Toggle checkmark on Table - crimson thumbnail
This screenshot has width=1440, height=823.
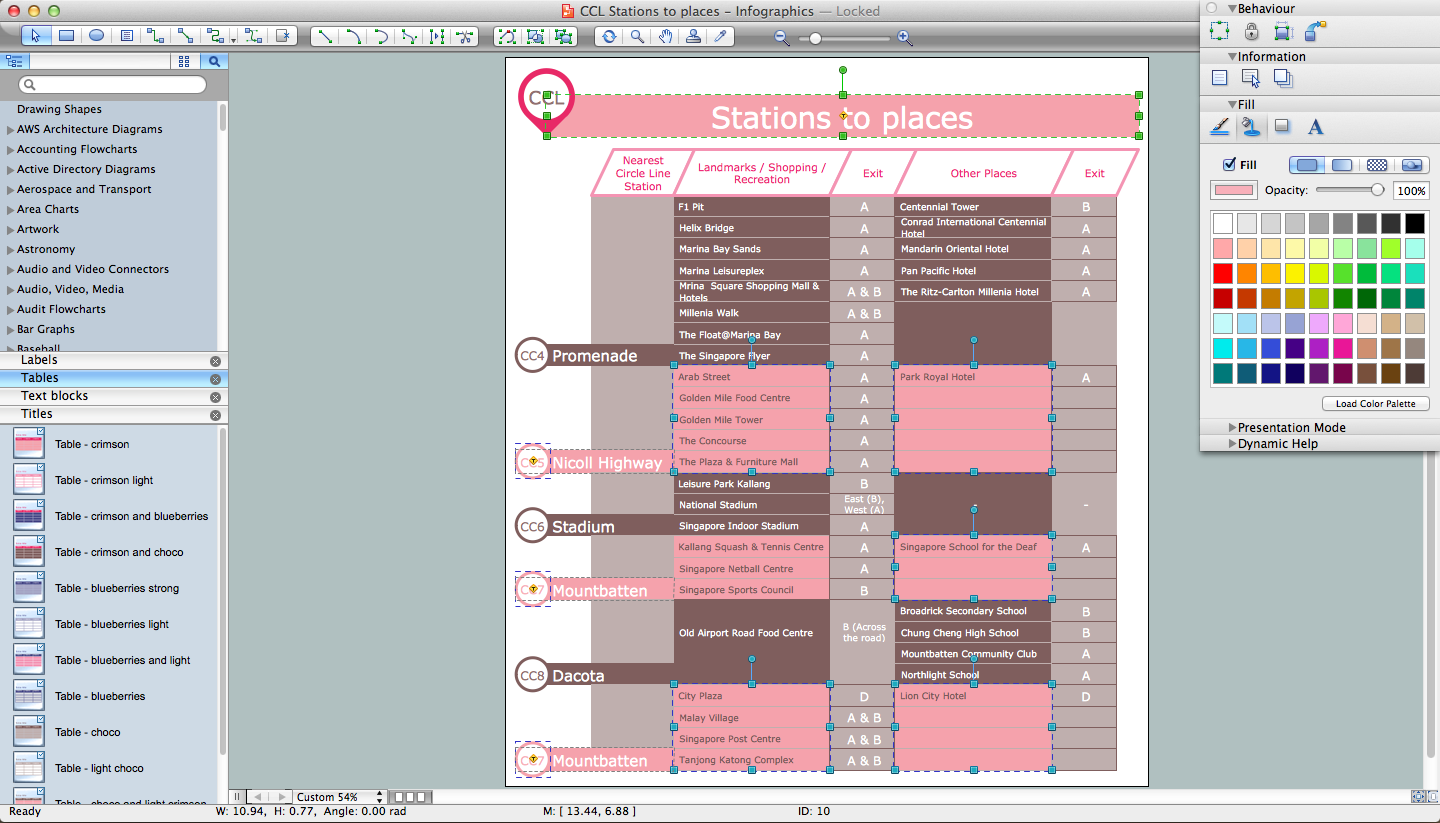tap(40, 432)
